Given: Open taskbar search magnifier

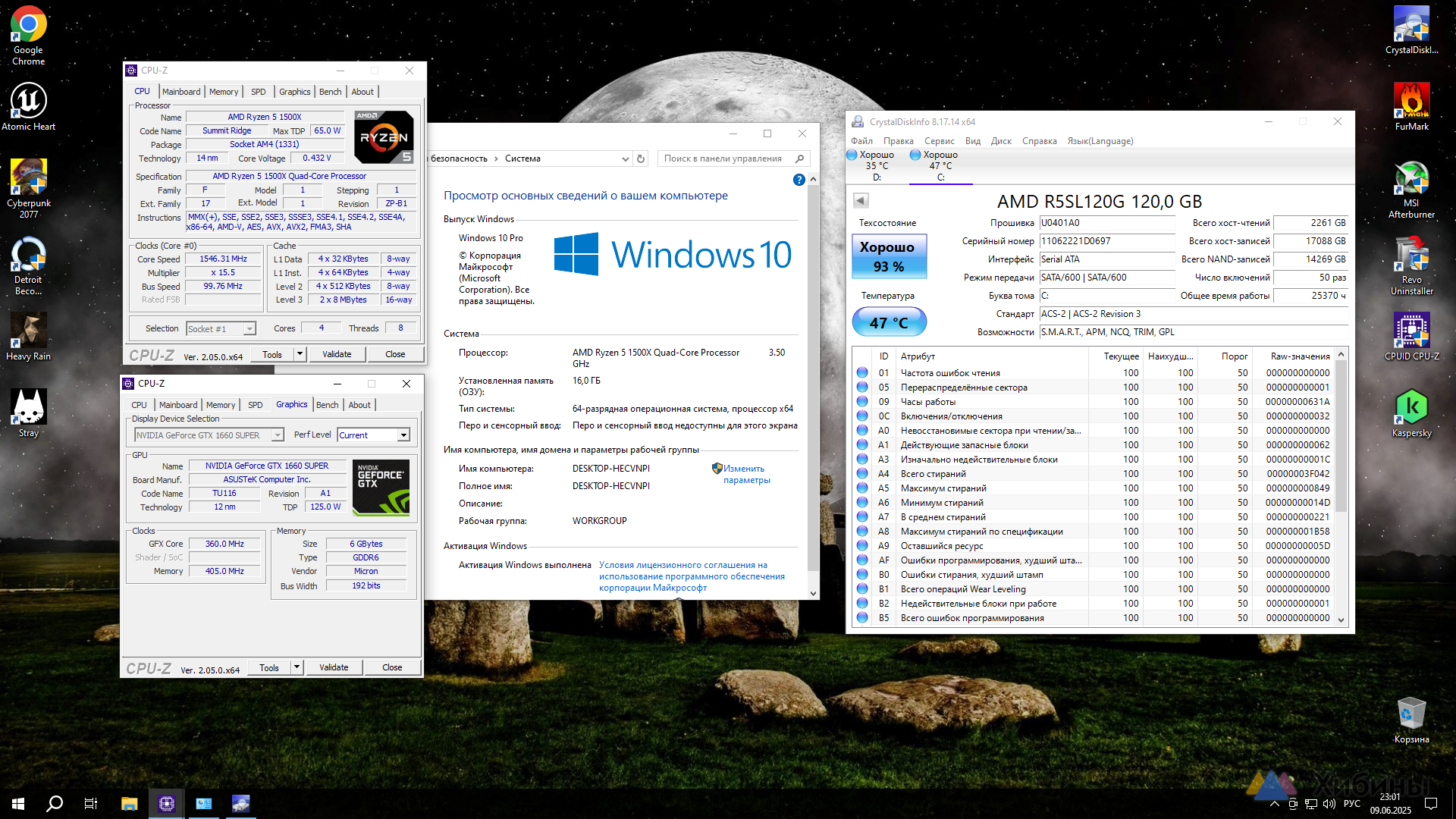Looking at the screenshot, I should point(55,803).
